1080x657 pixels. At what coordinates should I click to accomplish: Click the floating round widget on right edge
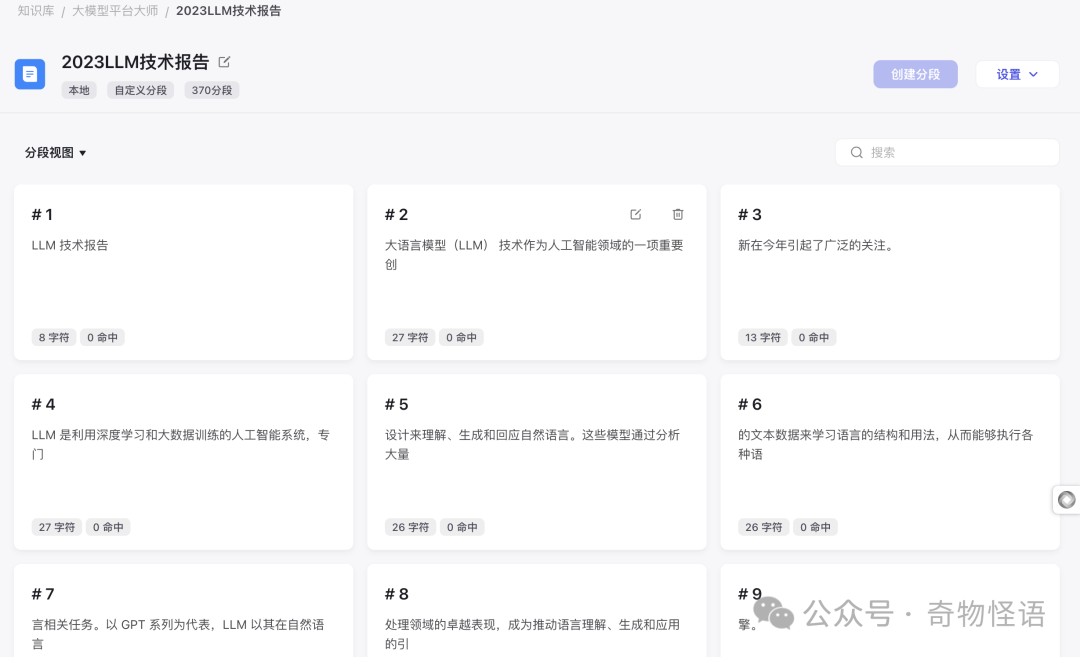point(1066,499)
